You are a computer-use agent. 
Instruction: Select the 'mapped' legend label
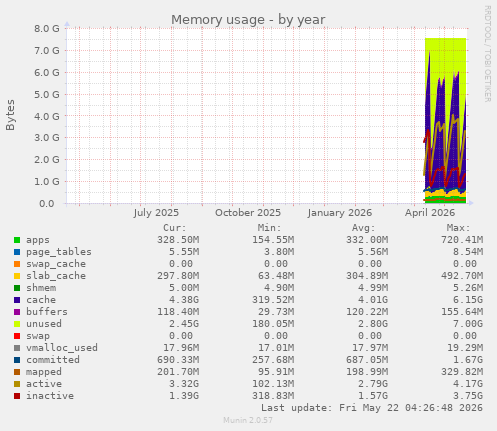click(x=44, y=372)
